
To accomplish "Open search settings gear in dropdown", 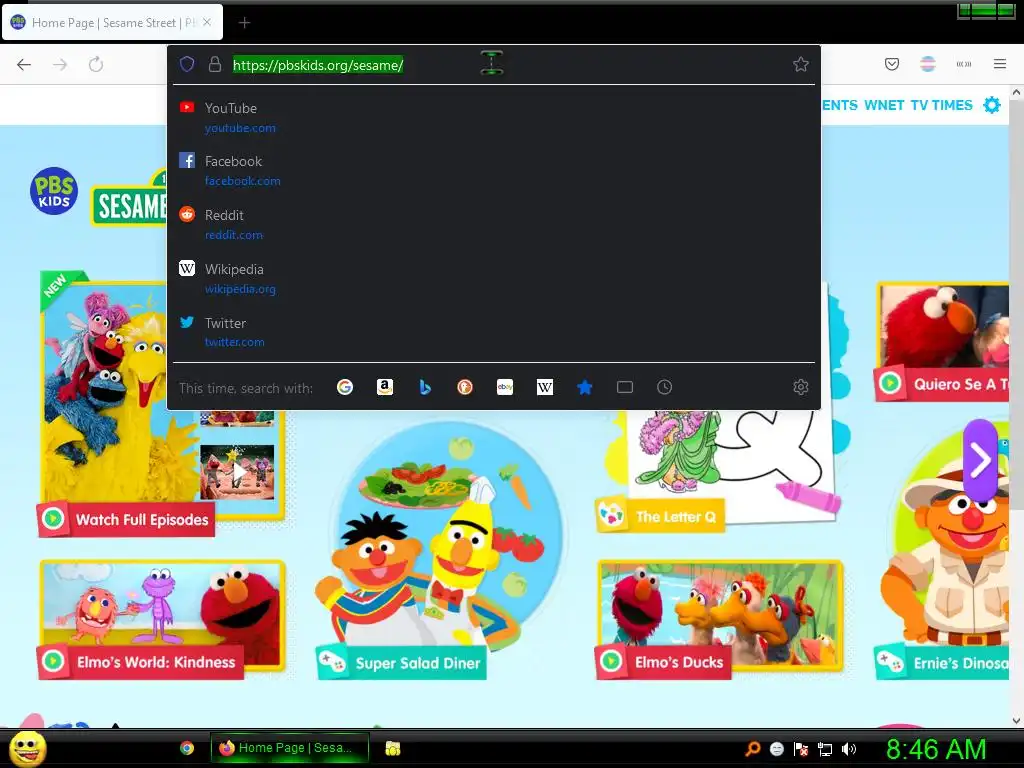I will tap(801, 387).
